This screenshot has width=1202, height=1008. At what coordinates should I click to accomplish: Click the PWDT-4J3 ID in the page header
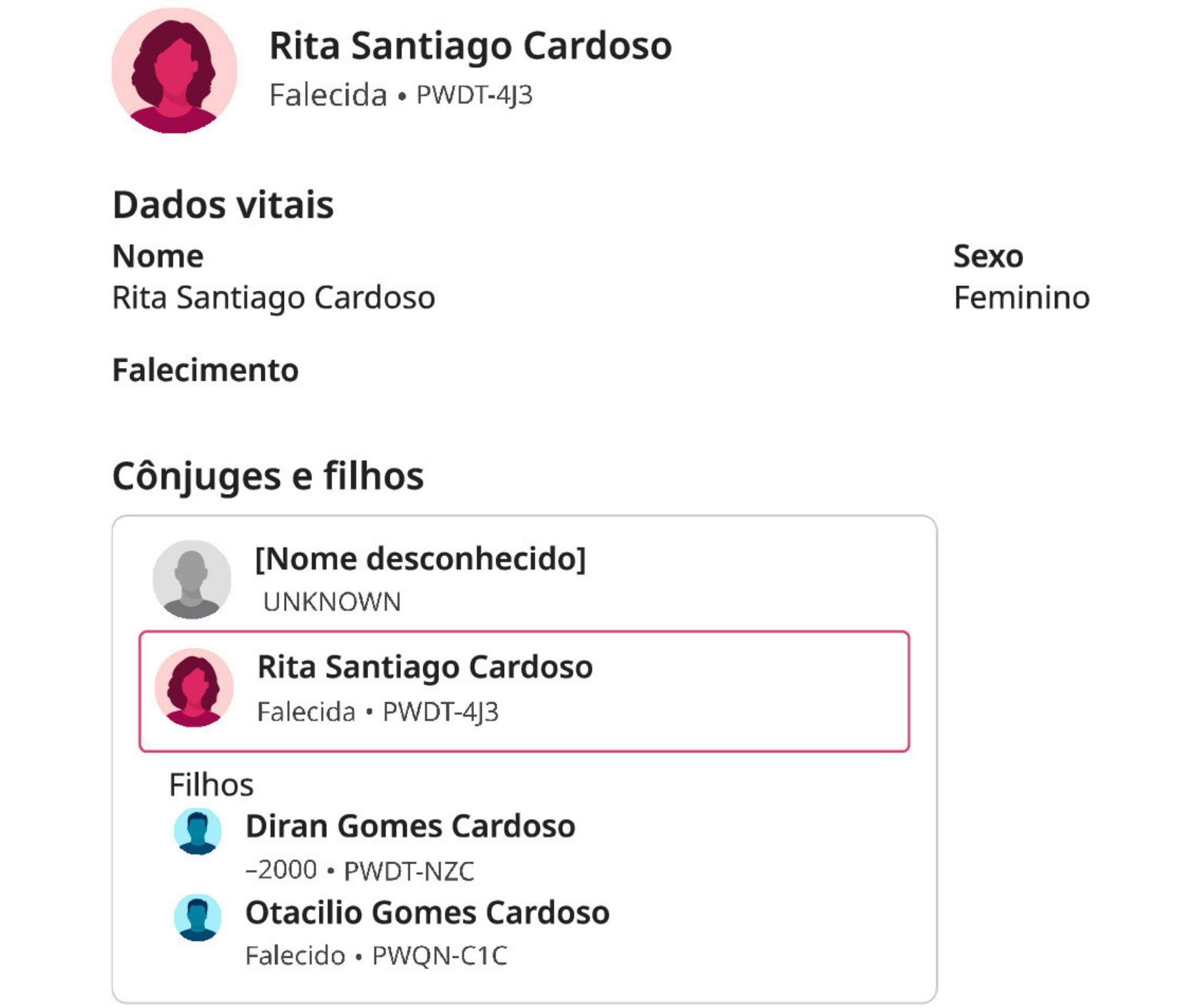(x=474, y=95)
